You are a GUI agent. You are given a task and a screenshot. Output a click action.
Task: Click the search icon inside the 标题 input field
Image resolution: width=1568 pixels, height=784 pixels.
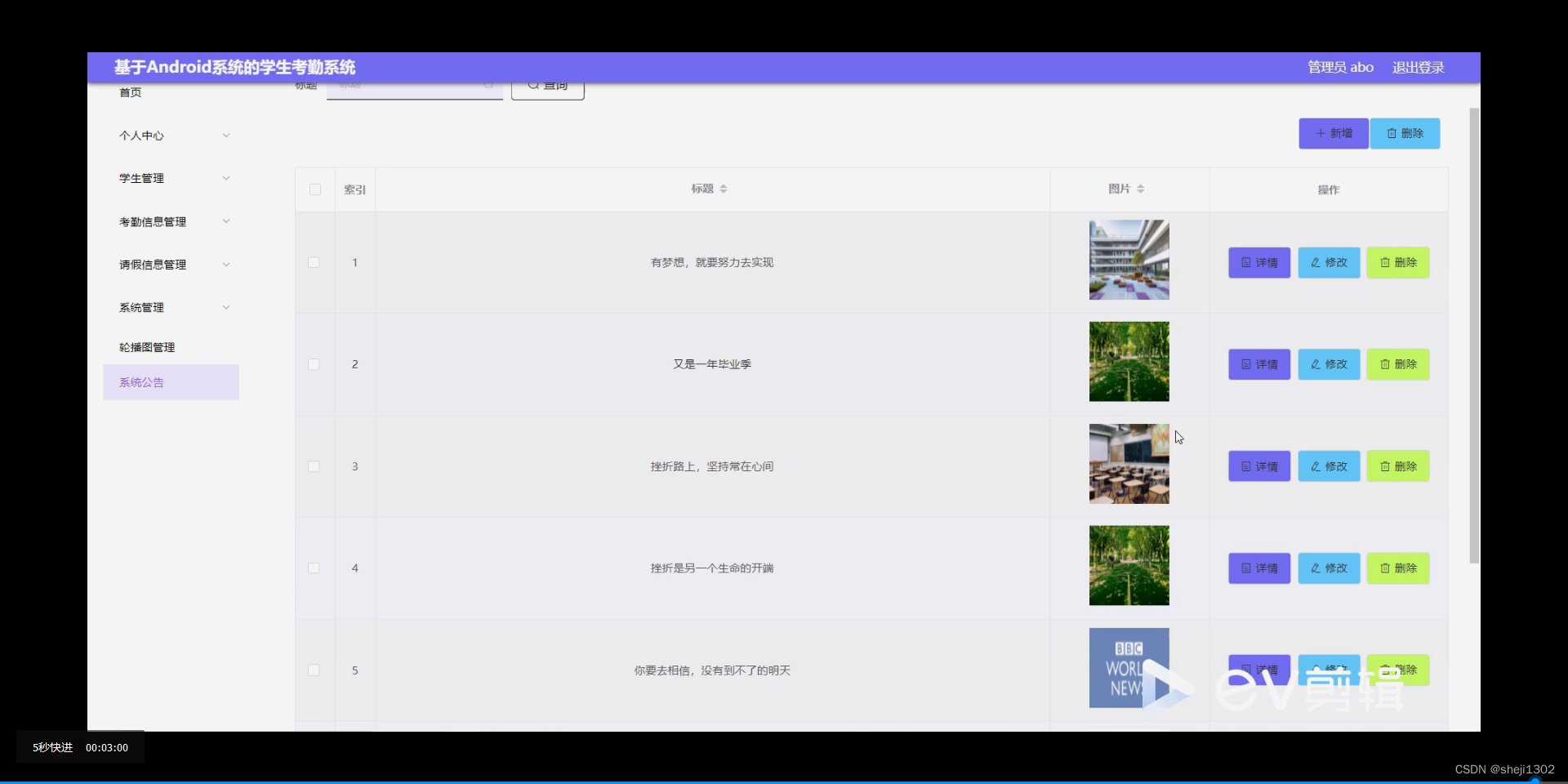pyautogui.click(x=489, y=85)
